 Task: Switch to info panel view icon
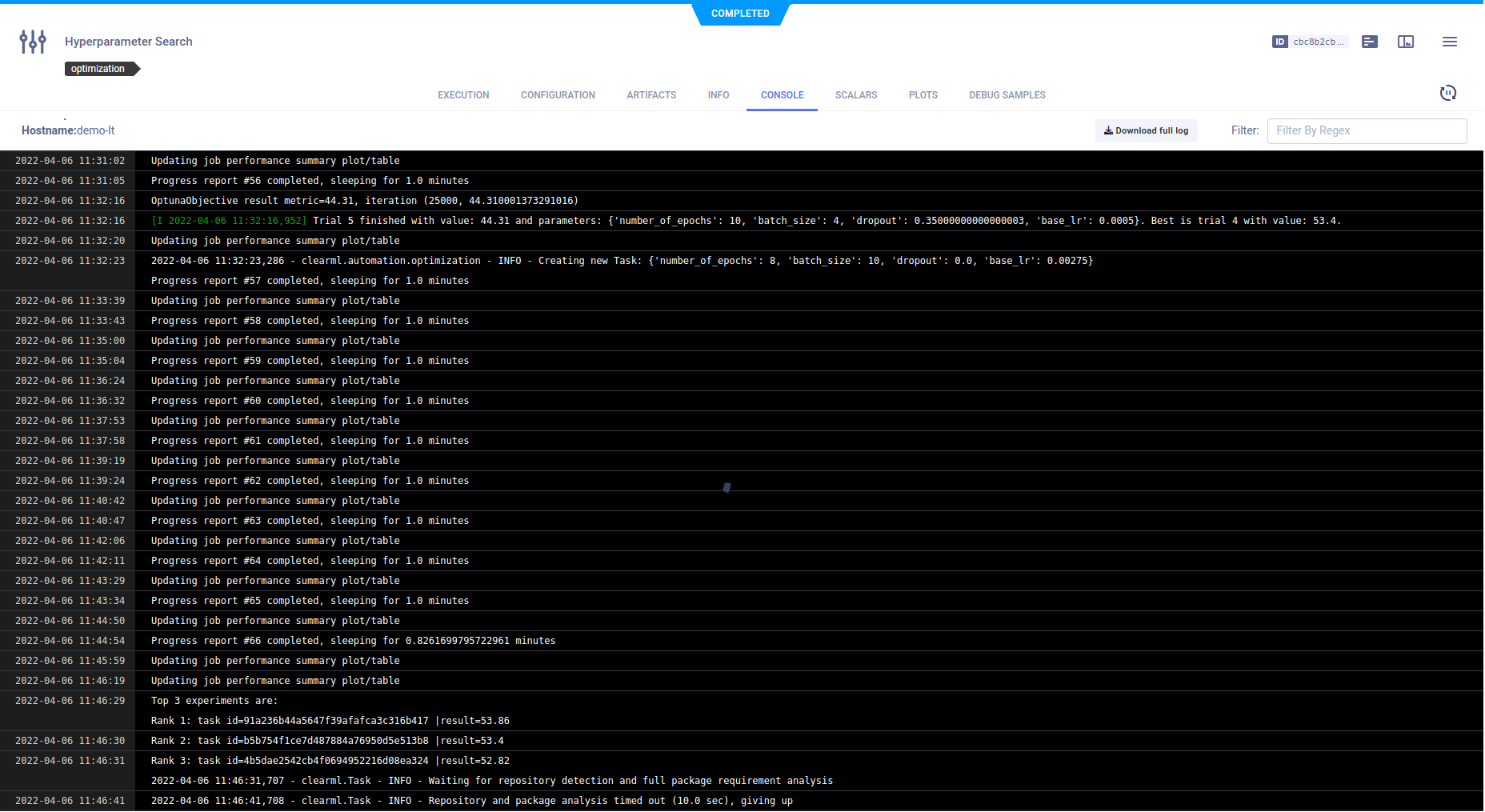pyautogui.click(x=1406, y=42)
